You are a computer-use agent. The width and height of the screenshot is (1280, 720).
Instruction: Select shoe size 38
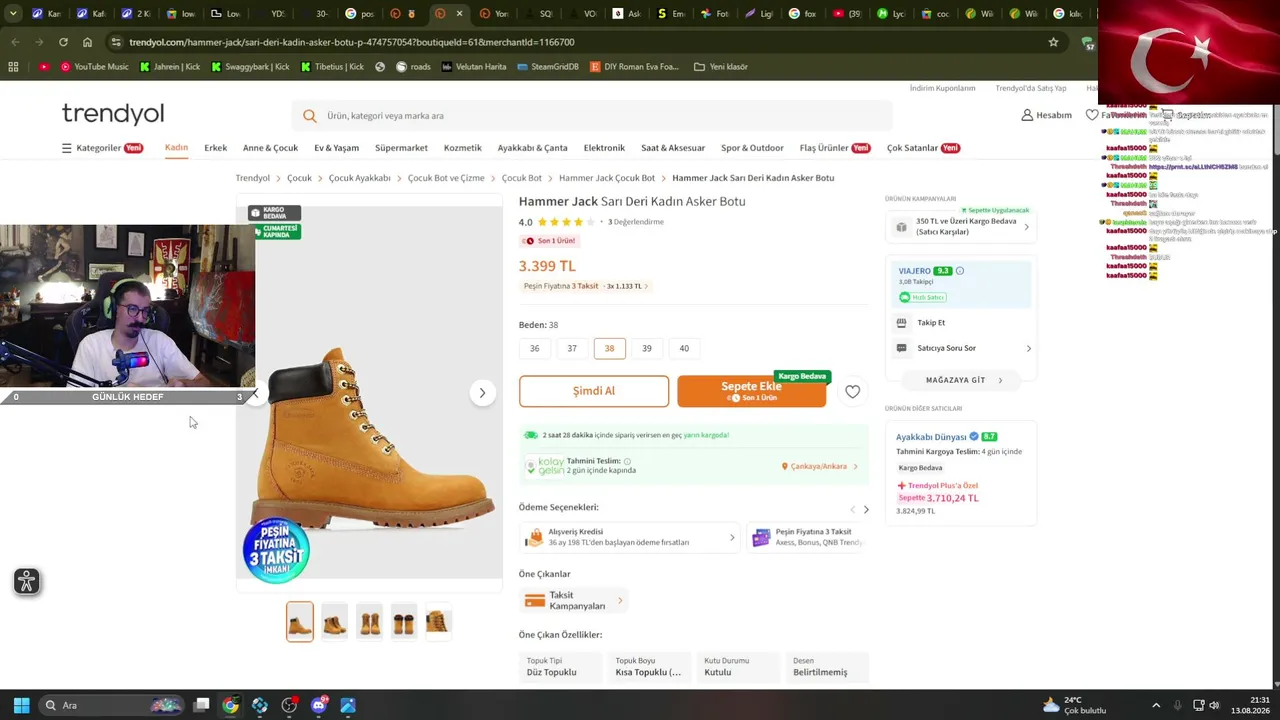(x=609, y=348)
